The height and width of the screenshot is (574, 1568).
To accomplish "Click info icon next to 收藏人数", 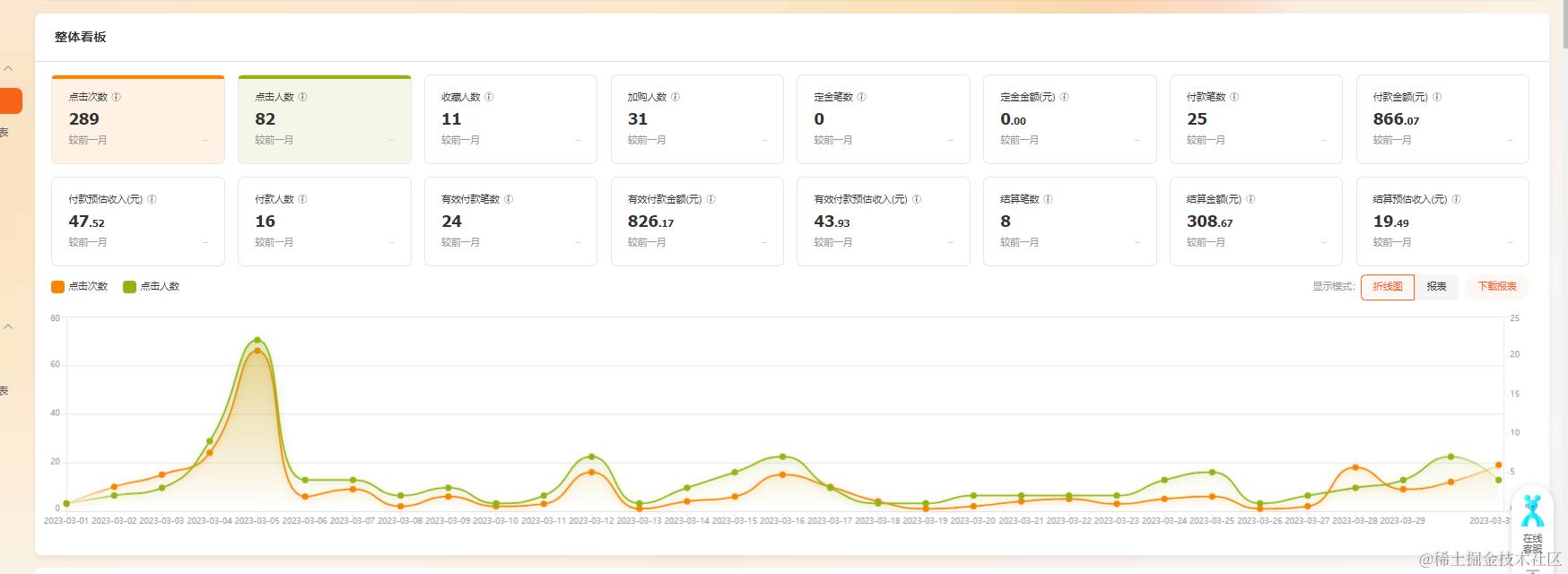I will tap(489, 97).
